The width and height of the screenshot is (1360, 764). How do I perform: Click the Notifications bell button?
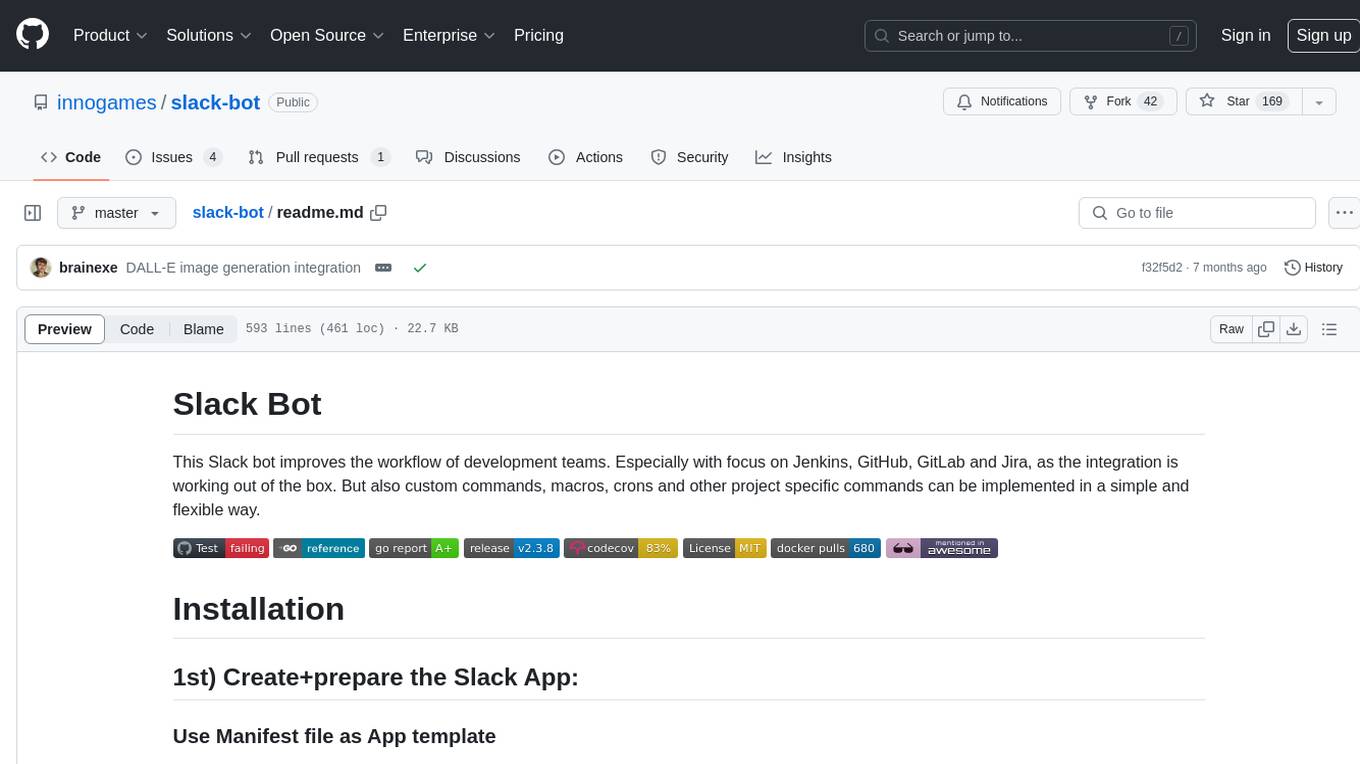[x=1003, y=102]
